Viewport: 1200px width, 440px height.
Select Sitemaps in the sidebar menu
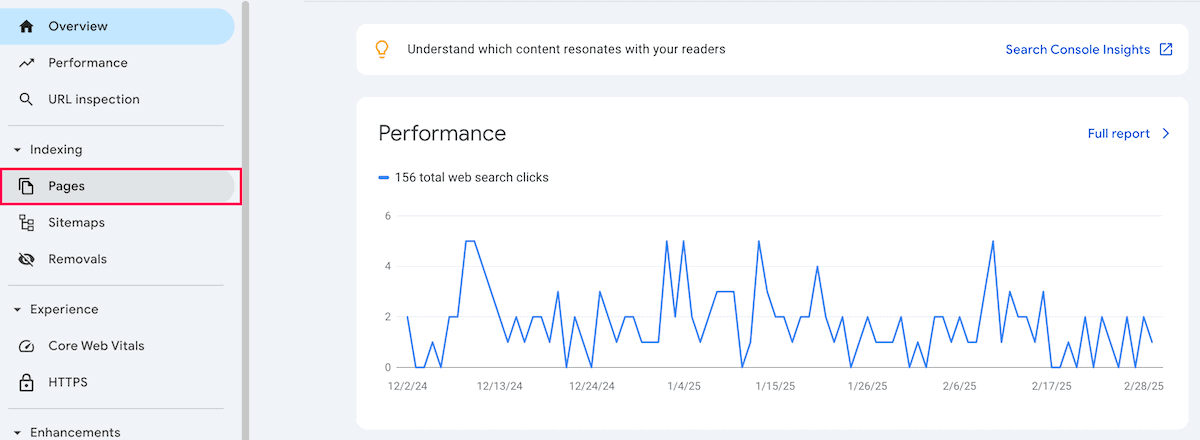tap(76, 223)
